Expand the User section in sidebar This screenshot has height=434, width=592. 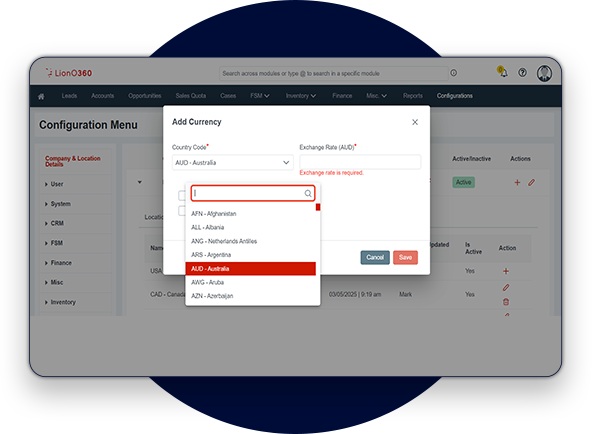coord(54,184)
